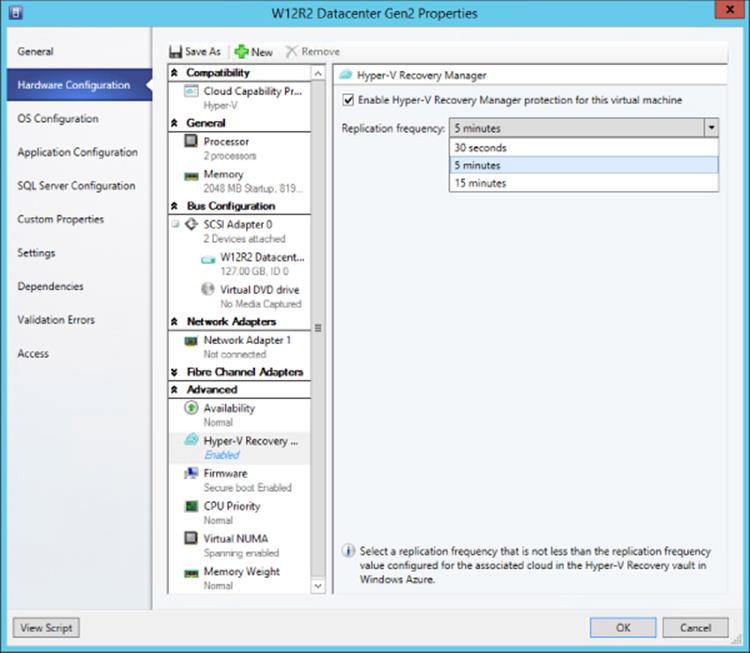Select the Hardware Configuration tab

(x=79, y=85)
